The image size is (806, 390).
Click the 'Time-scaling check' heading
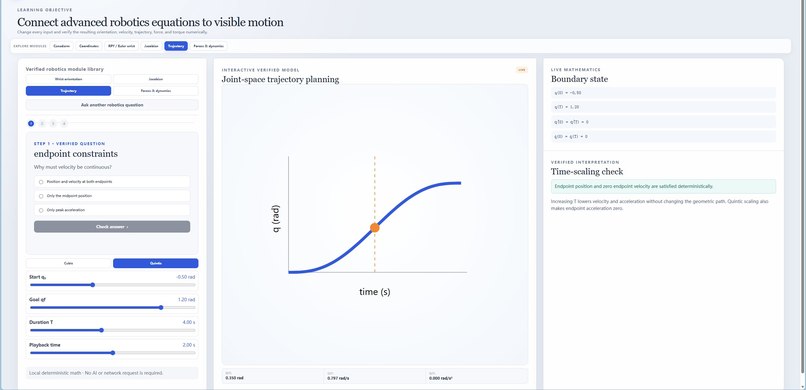click(x=587, y=172)
